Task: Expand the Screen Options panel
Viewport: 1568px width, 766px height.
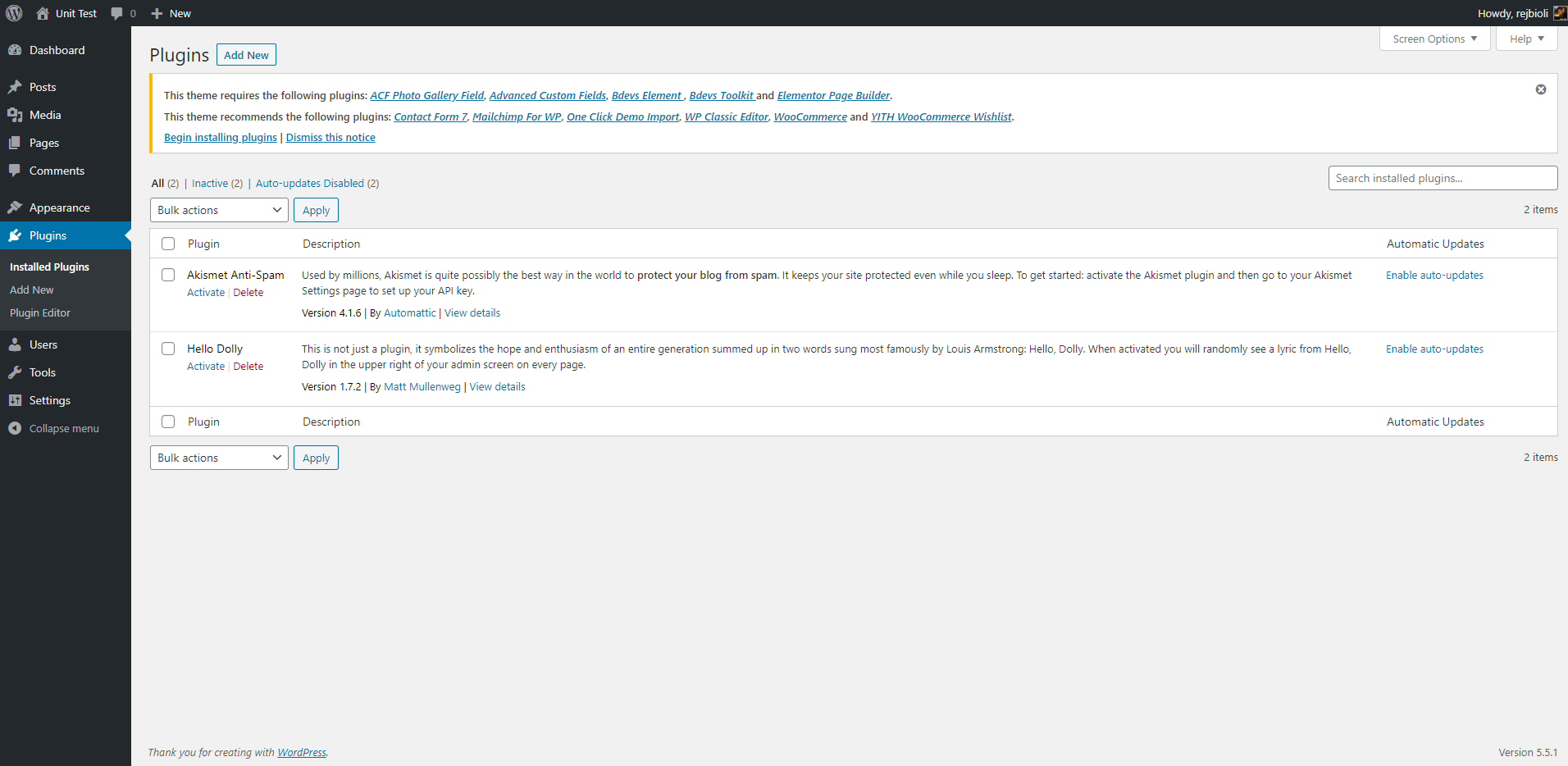Action: click(1434, 39)
